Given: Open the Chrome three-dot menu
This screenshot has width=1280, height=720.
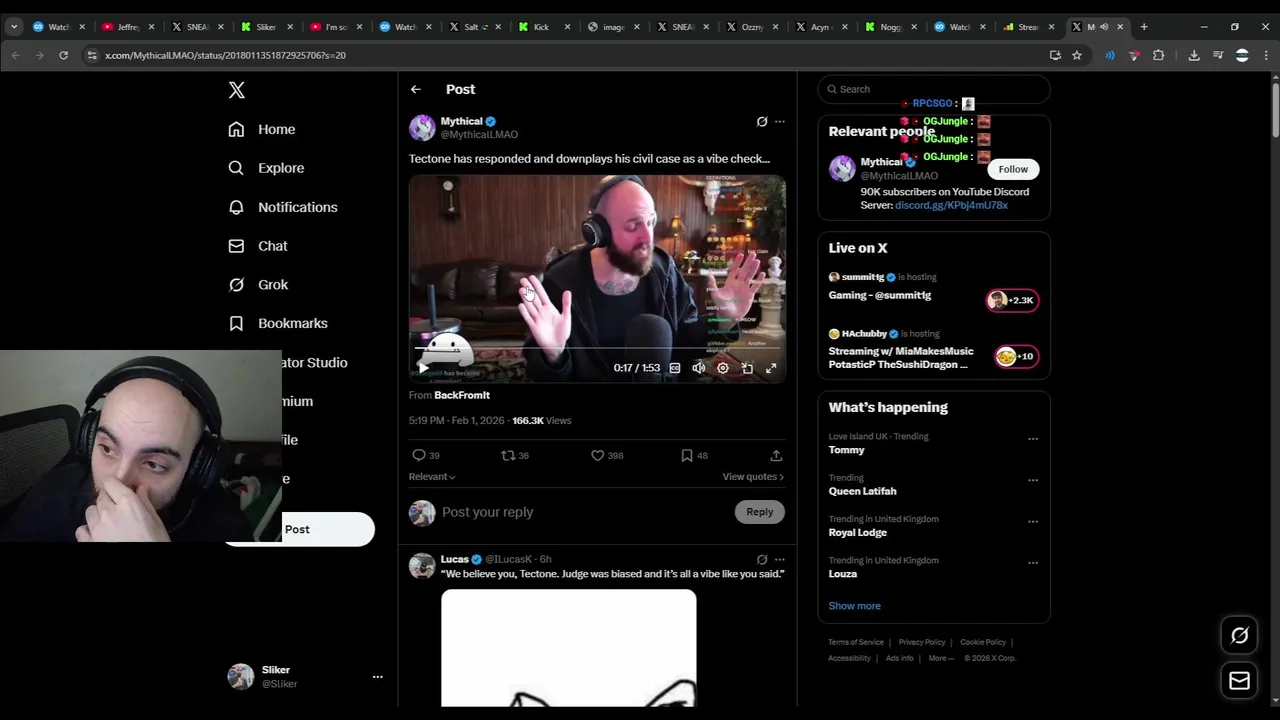Looking at the screenshot, I should [1266, 55].
